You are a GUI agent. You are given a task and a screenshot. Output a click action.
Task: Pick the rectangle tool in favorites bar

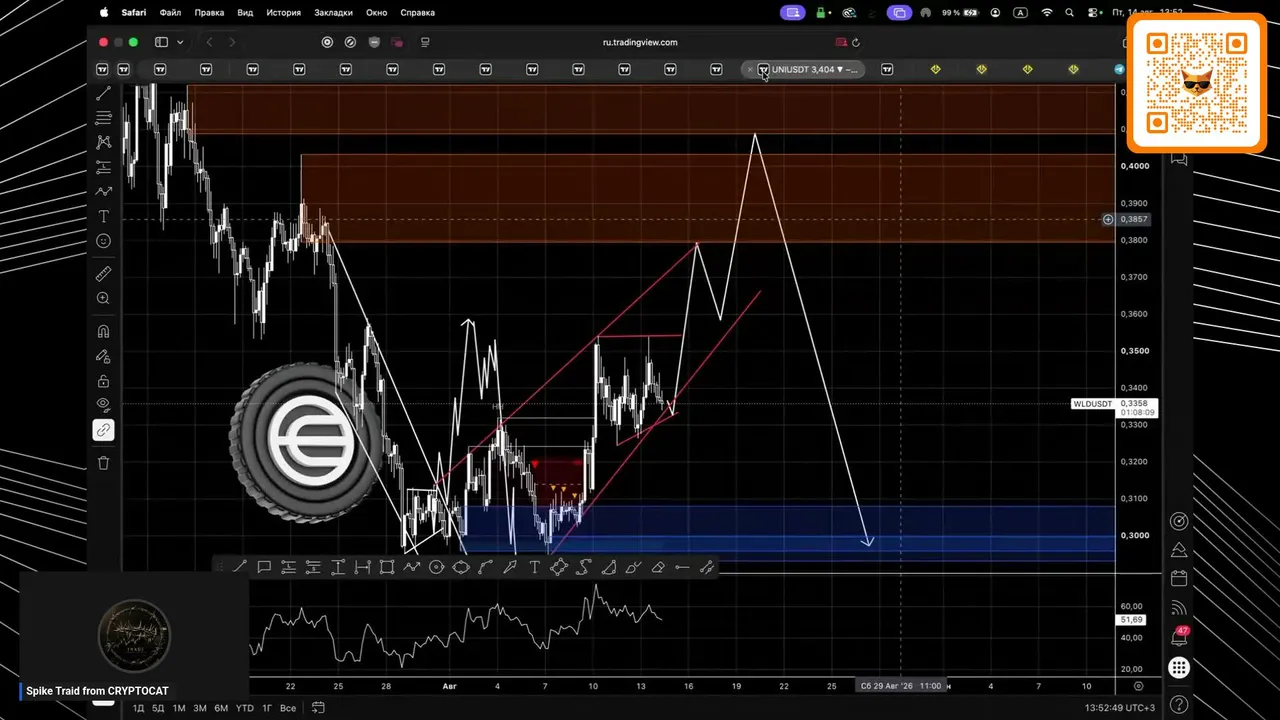pos(387,567)
